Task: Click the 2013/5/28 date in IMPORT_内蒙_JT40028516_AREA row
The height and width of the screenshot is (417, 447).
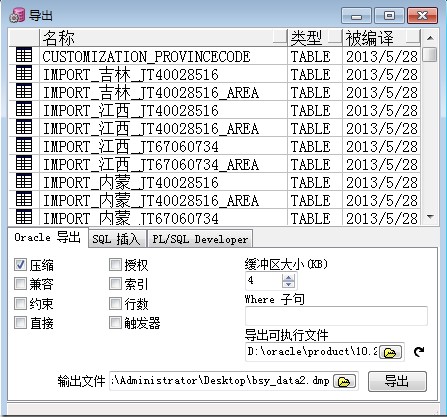Action: 382,200
